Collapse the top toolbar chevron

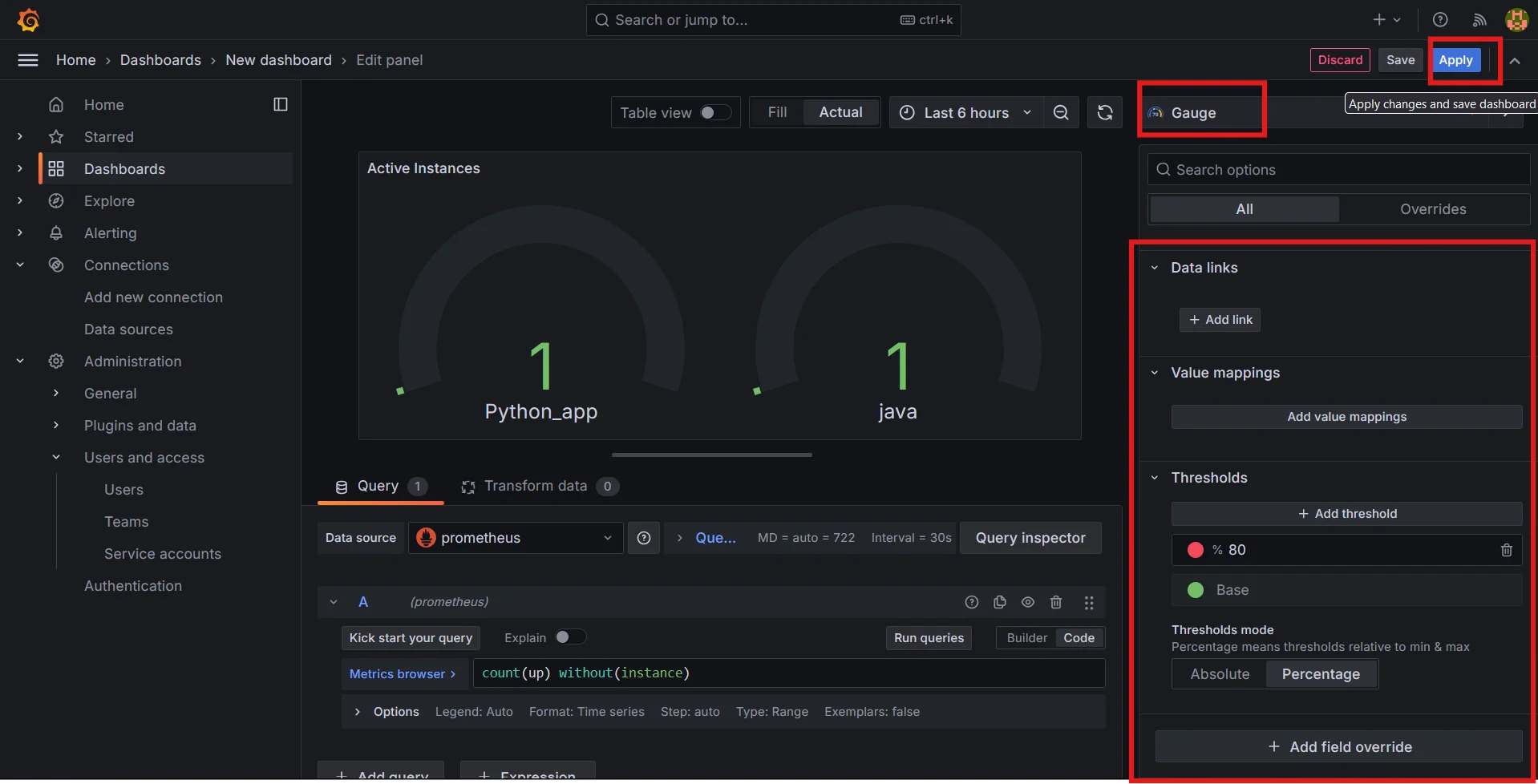[1515, 61]
